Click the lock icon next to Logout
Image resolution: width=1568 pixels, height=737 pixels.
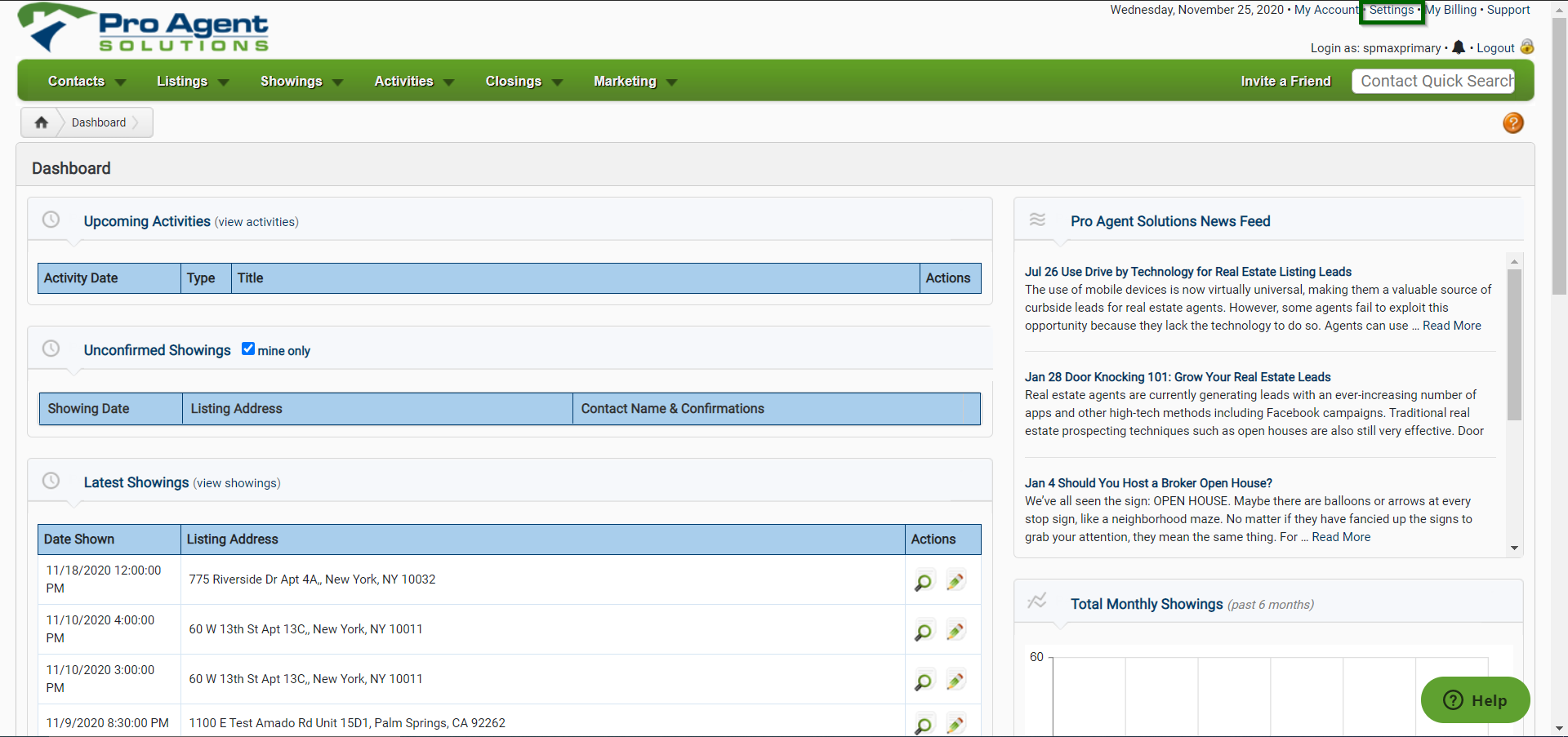[x=1526, y=47]
